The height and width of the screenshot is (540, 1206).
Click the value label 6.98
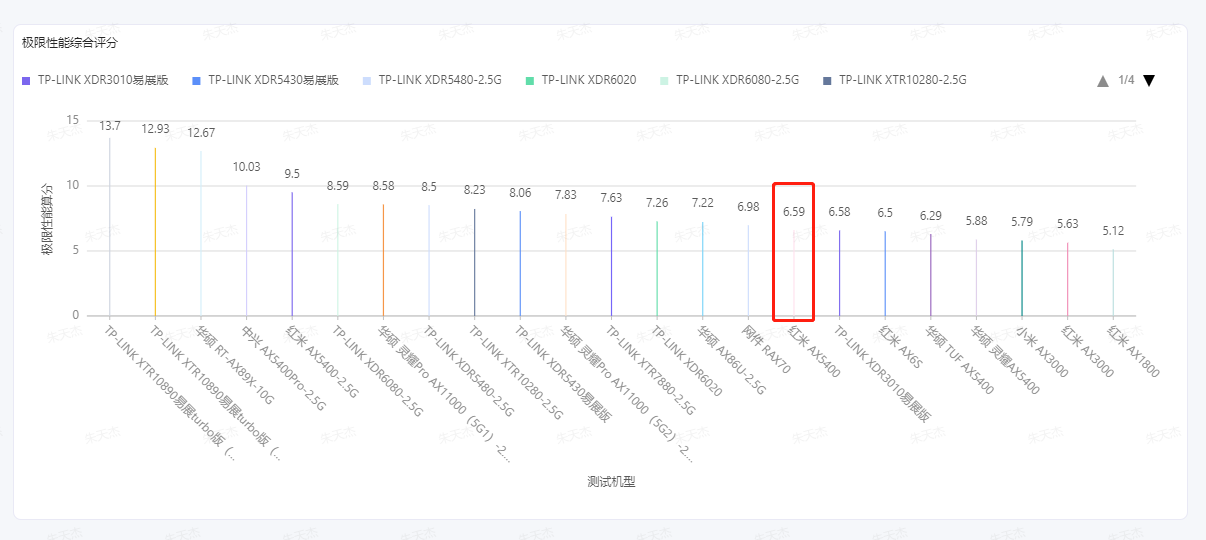[748, 207]
